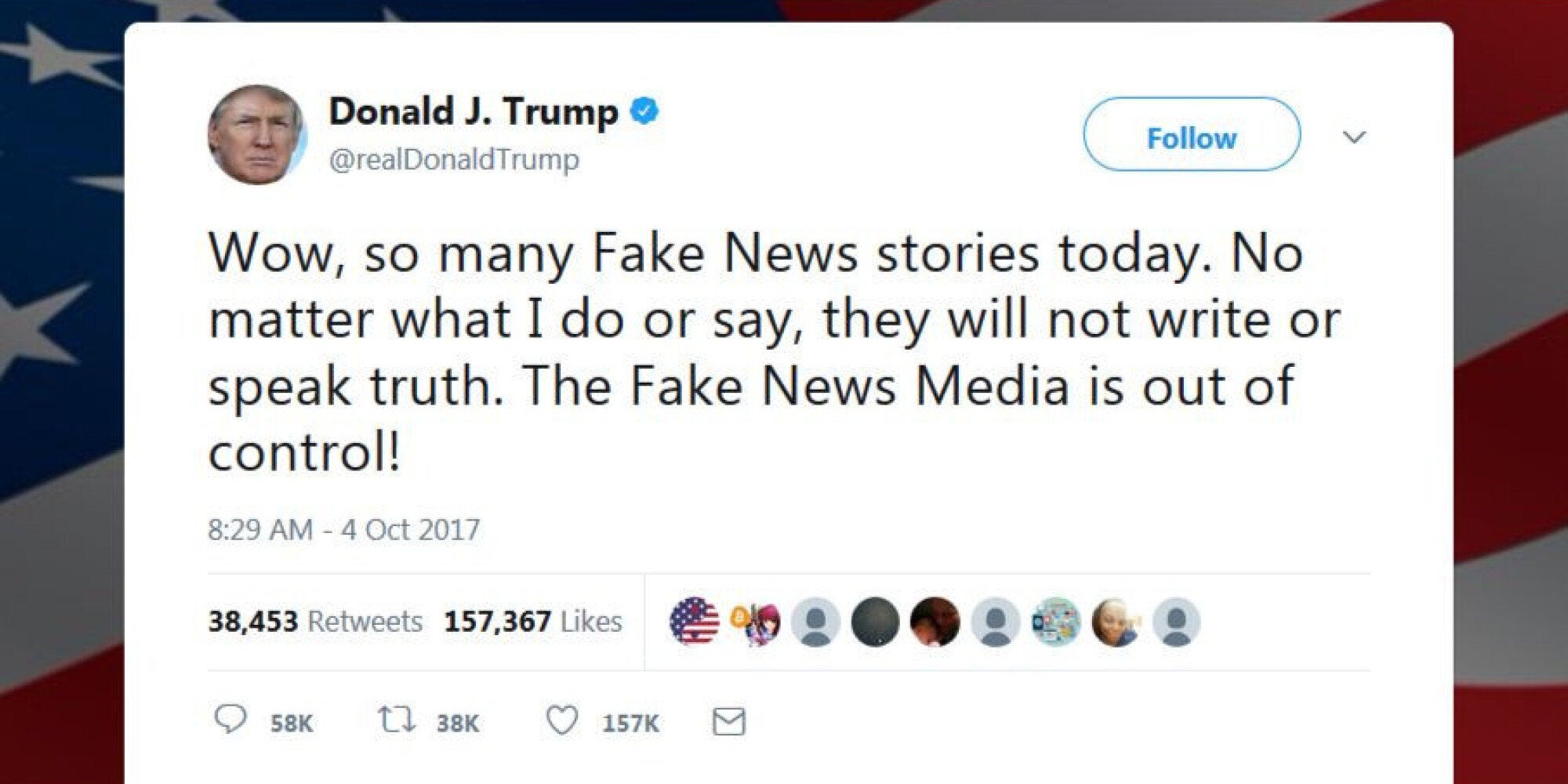
Task: Click the 157K like count
Action: tap(631, 723)
